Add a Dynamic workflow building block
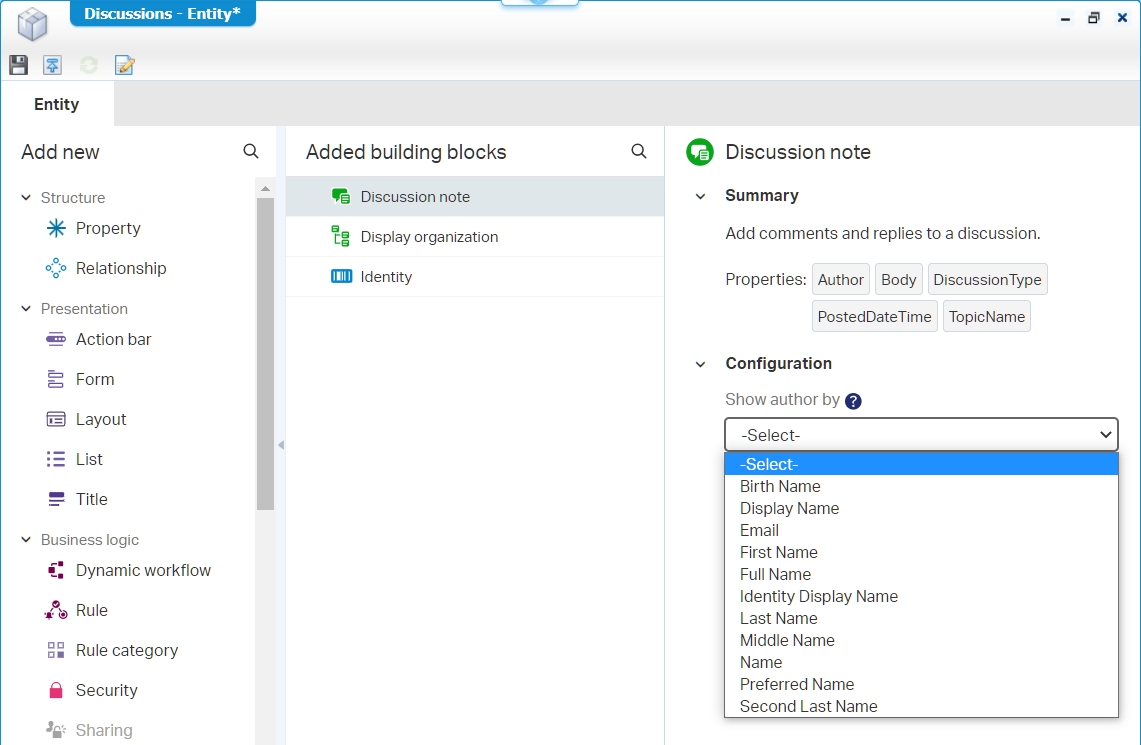 coord(143,570)
